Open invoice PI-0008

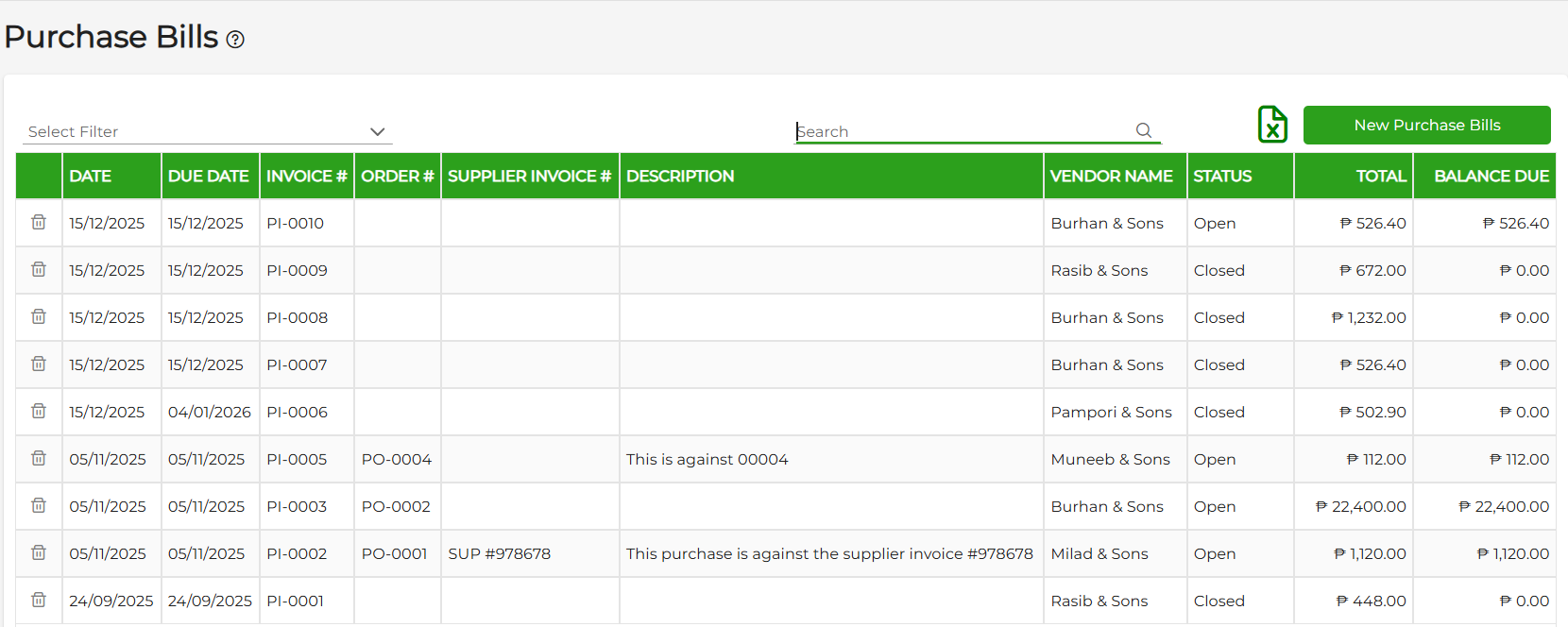click(x=297, y=318)
